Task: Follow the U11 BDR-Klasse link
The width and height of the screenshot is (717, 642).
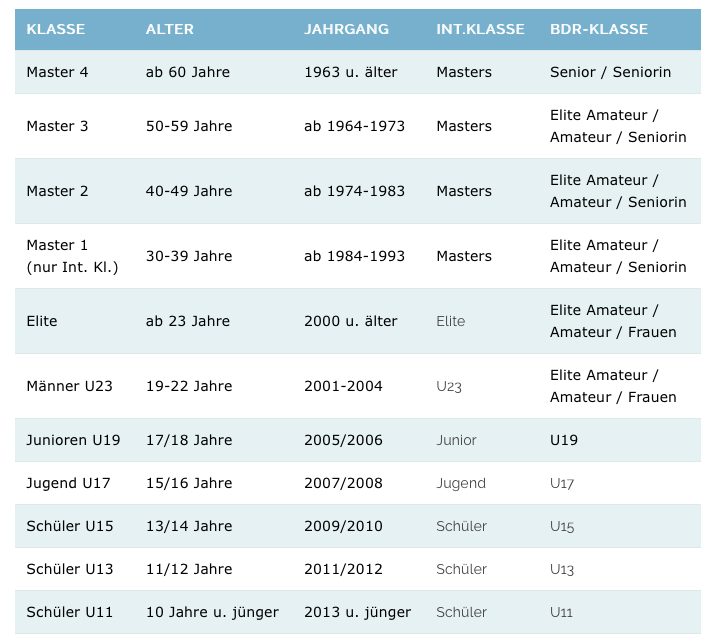Action: click(562, 612)
